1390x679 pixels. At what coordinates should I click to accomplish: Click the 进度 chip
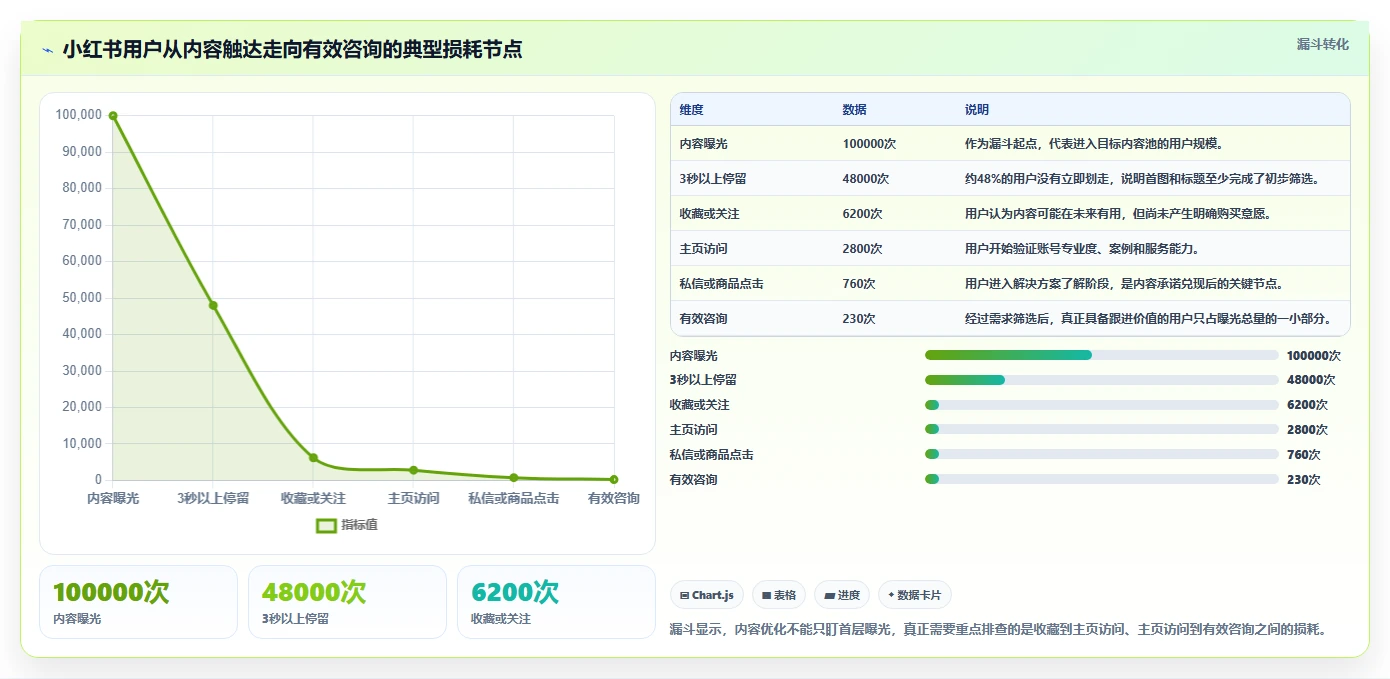(x=841, y=595)
